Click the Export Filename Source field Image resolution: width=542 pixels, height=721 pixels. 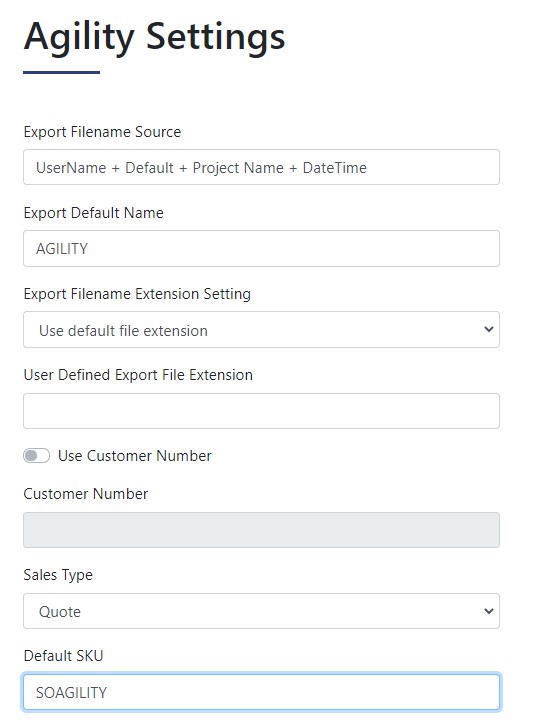pos(261,167)
